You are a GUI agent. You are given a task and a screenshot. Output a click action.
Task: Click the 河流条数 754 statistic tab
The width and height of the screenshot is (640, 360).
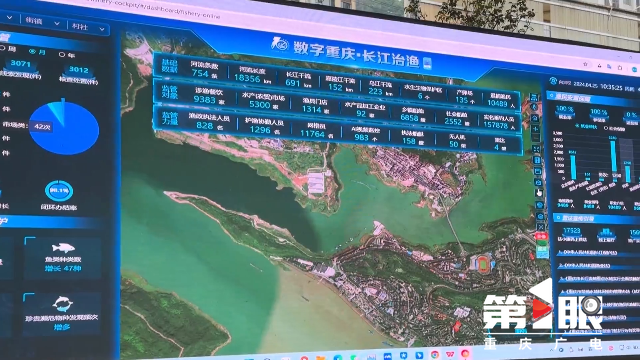(204, 69)
